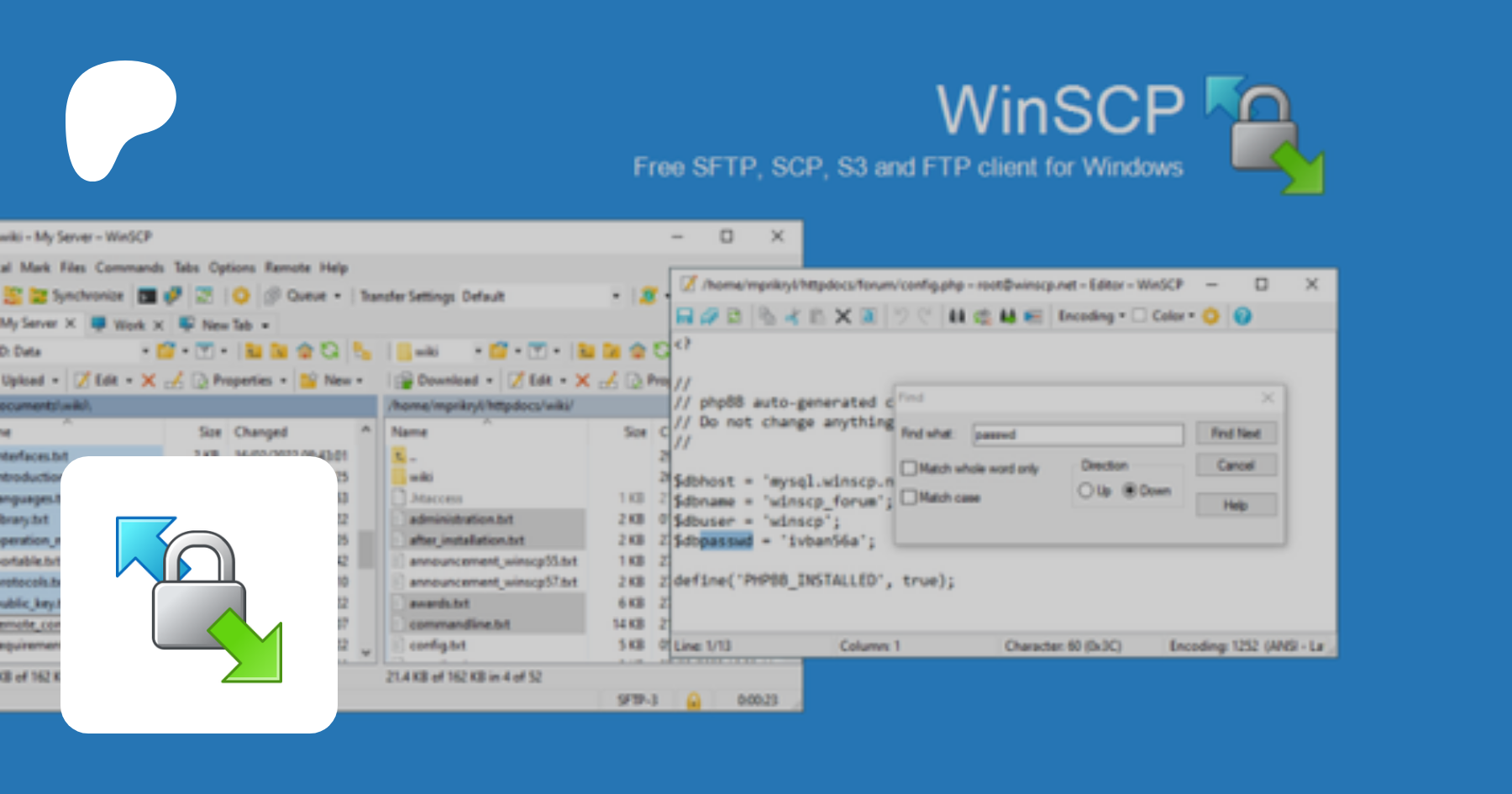Click the Save icon in the editor toolbar
Screen dimensions: 1512x794
[x=685, y=316]
